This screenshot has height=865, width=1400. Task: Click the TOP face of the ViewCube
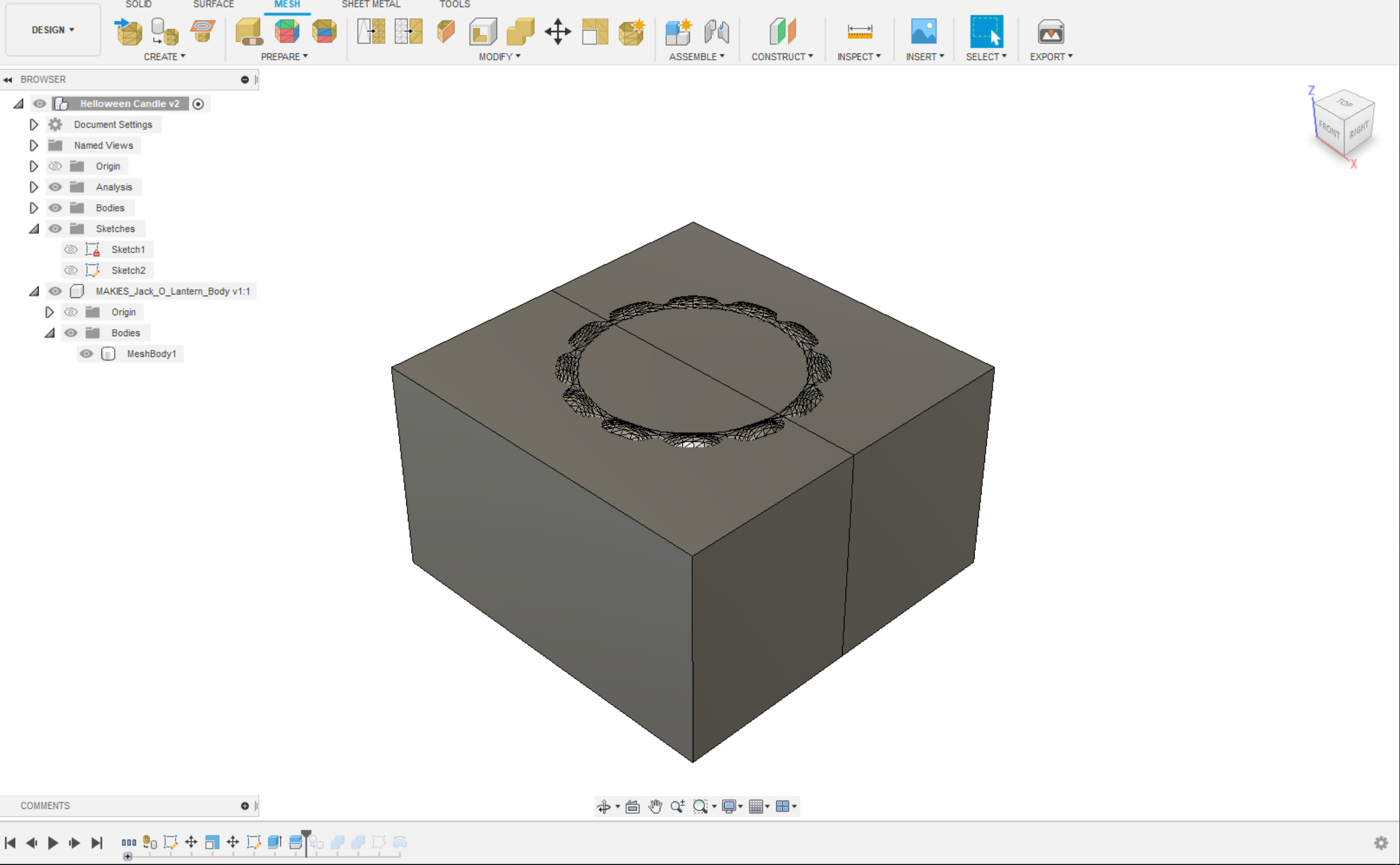(1344, 103)
